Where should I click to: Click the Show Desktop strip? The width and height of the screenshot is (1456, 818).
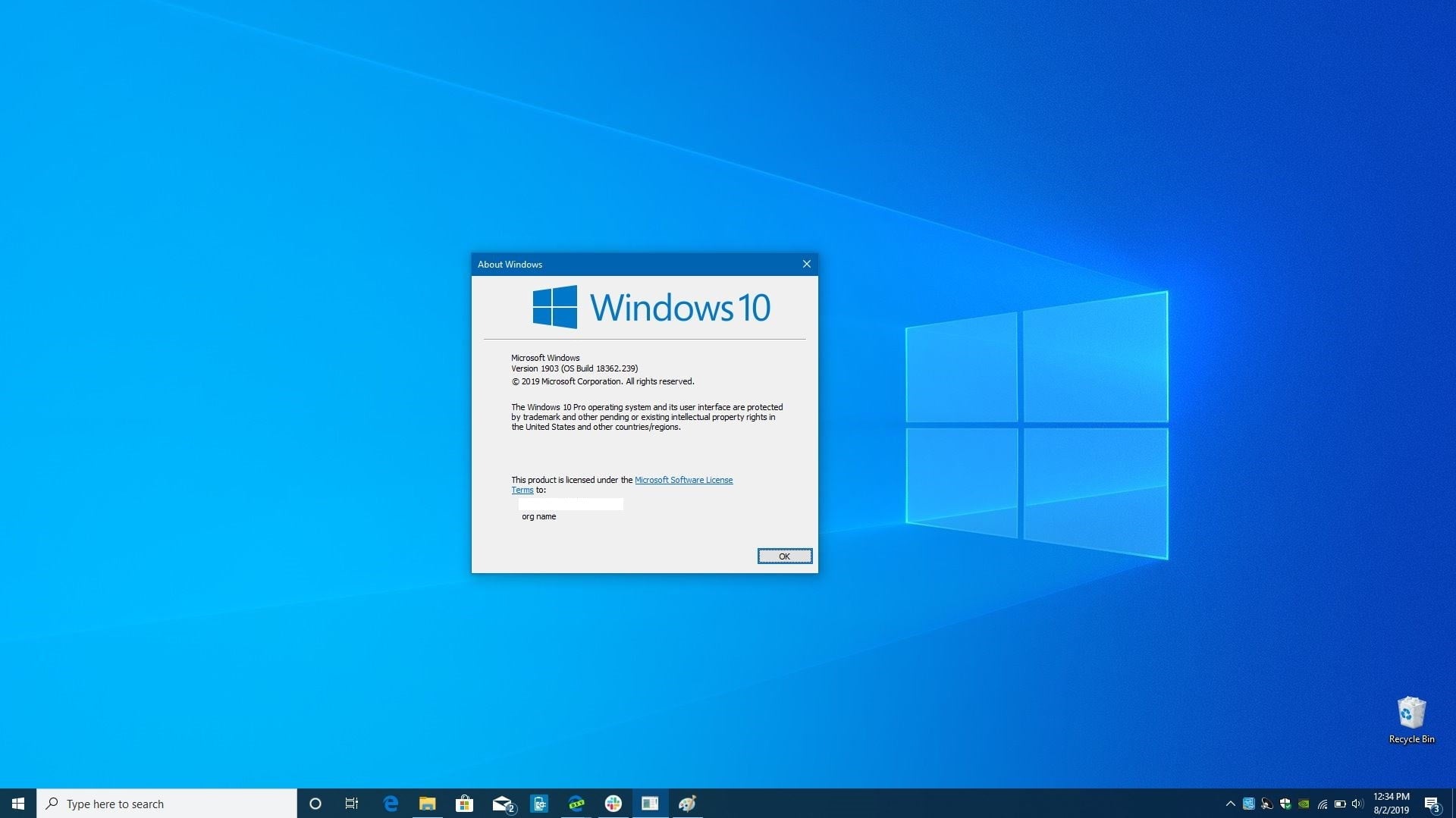(x=1453, y=804)
